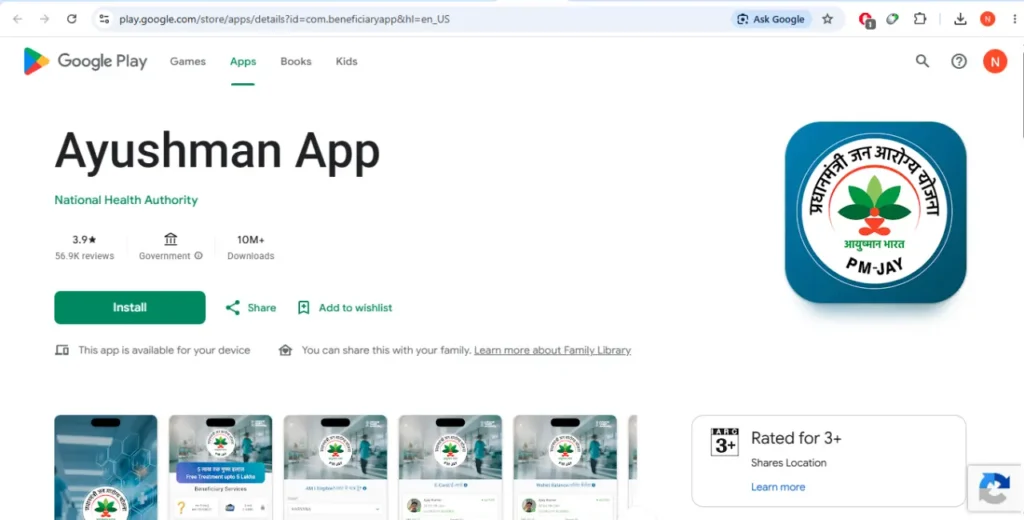Click the IARC 3+ rating badge
Viewport: 1024px width, 520px height.
click(725, 442)
